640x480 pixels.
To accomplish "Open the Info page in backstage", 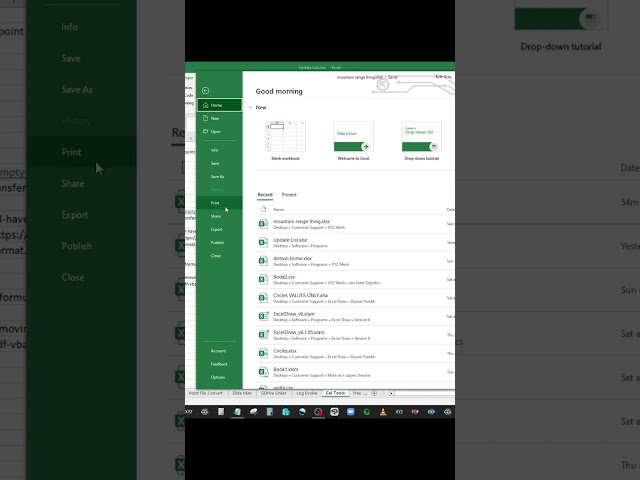I will pos(220,150).
